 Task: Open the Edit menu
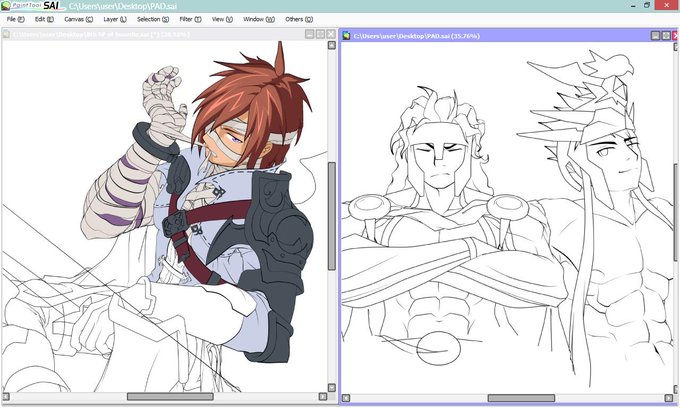pyautogui.click(x=44, y=19)
